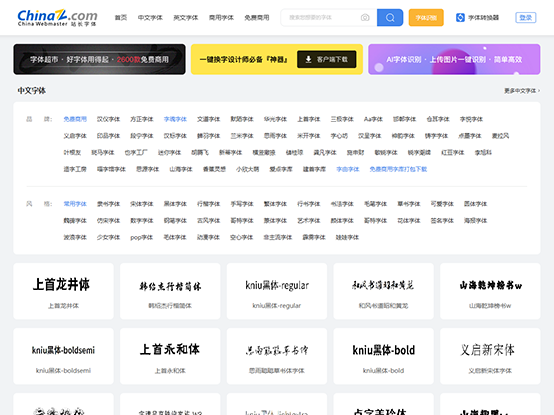This screenshot has height=415, width=554.
Task: Select the Aa字体 brand filter
Action: (373, 119)
